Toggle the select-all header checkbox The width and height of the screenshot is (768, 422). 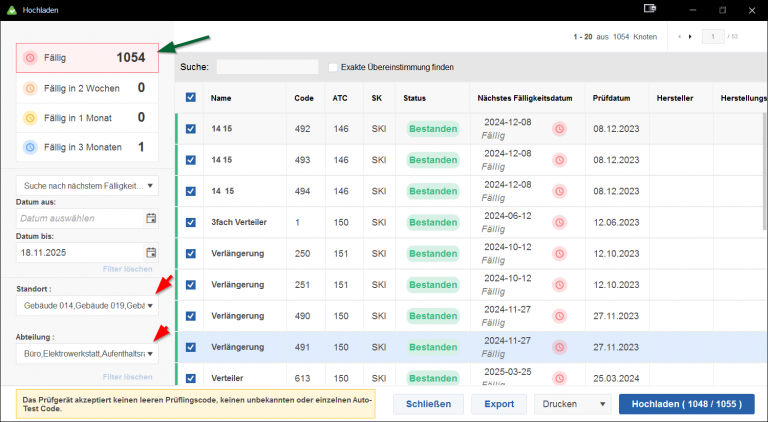coord(190,98)
